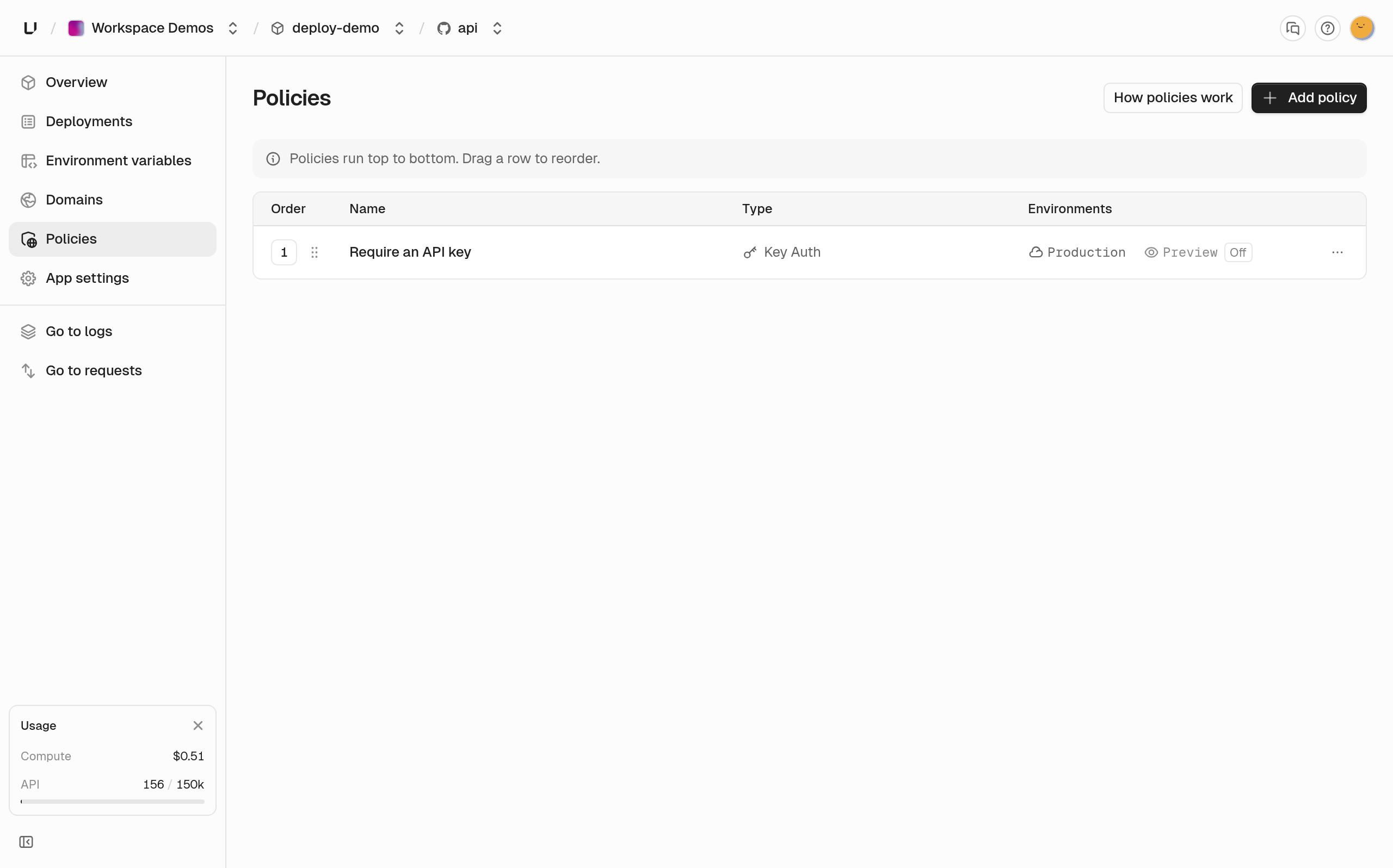Click the Preview eye icon

click(1151, 252)
